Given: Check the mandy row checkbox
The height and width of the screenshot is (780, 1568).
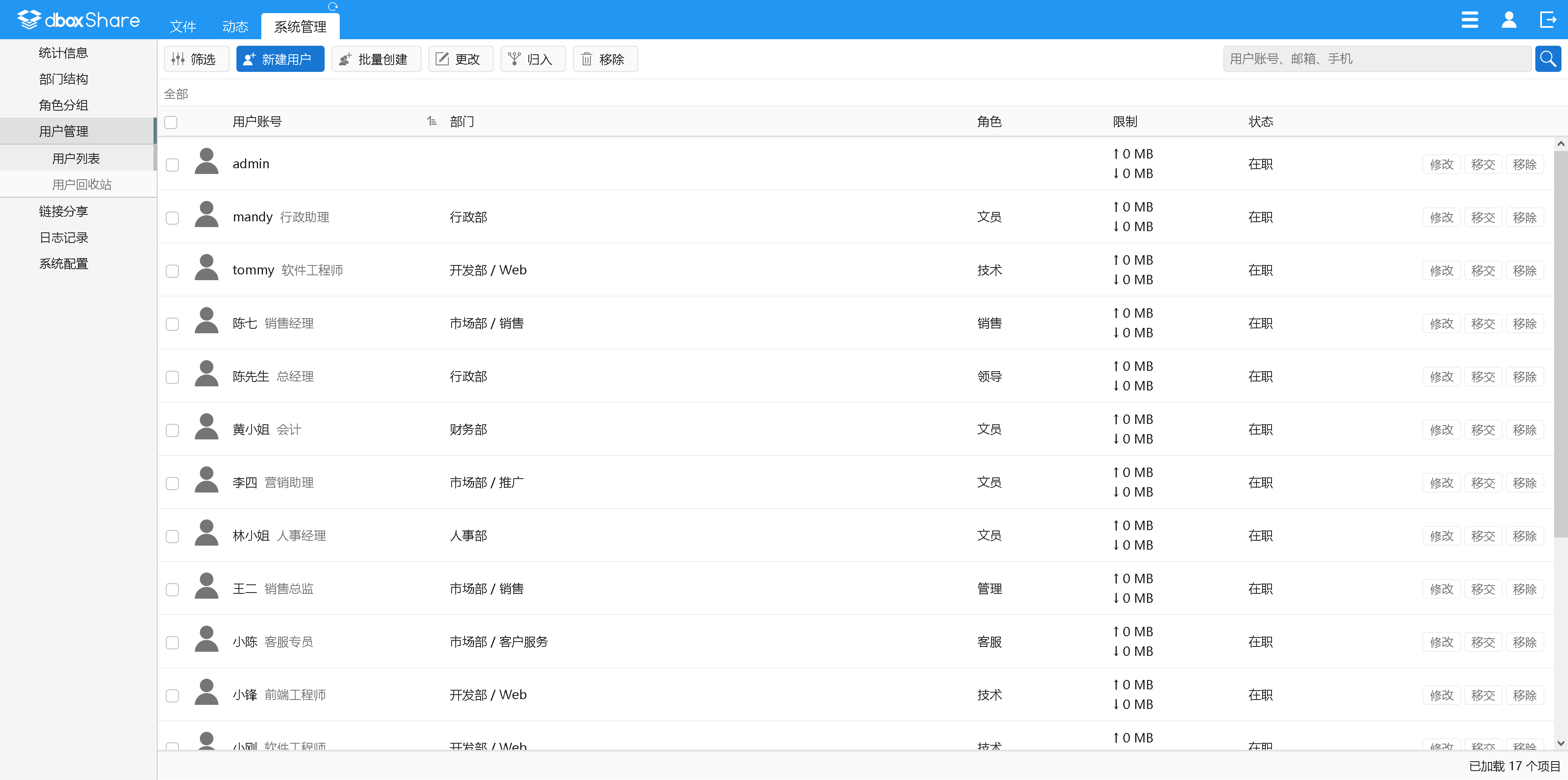Looking at the screenshot, I should [x=172, y=218].
